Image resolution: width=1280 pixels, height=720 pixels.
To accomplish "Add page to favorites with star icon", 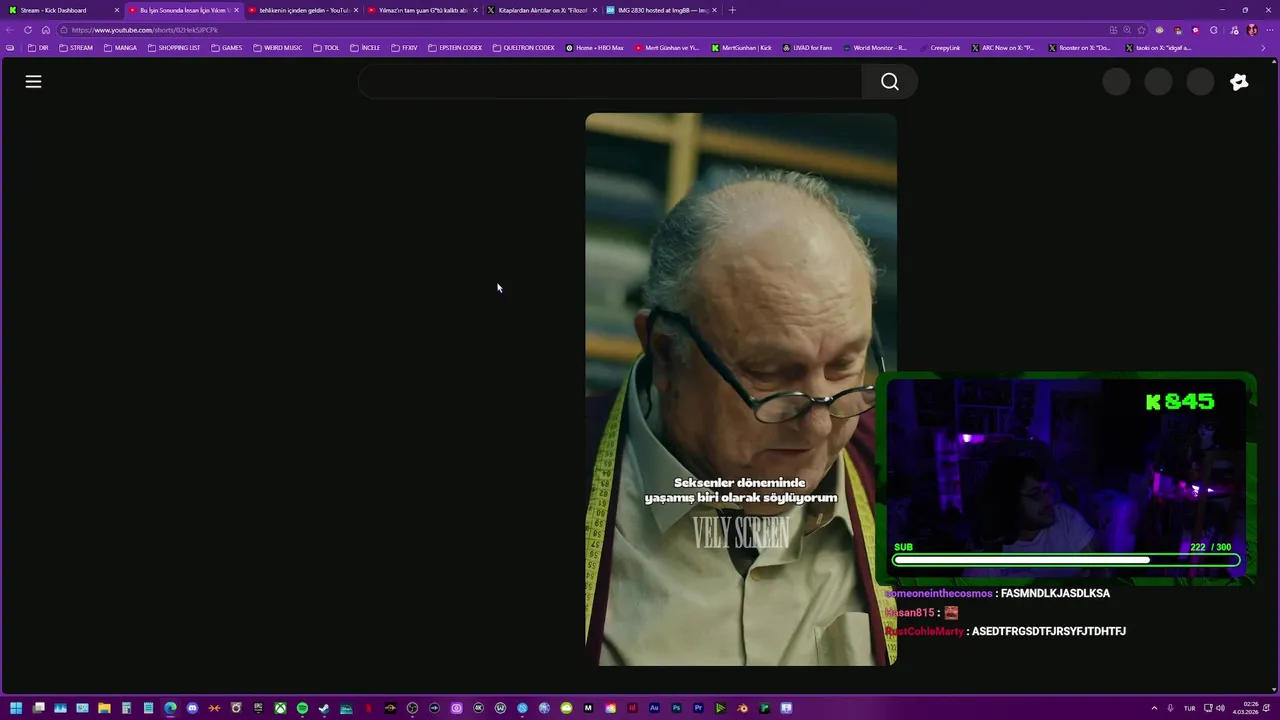I will coord(1141,30).
